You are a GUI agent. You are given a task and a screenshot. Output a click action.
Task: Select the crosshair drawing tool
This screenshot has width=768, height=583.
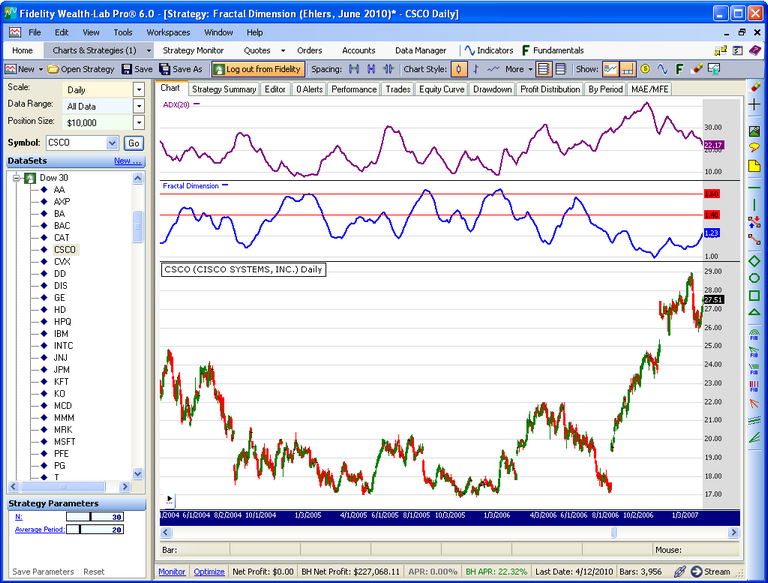coord(755,105)
